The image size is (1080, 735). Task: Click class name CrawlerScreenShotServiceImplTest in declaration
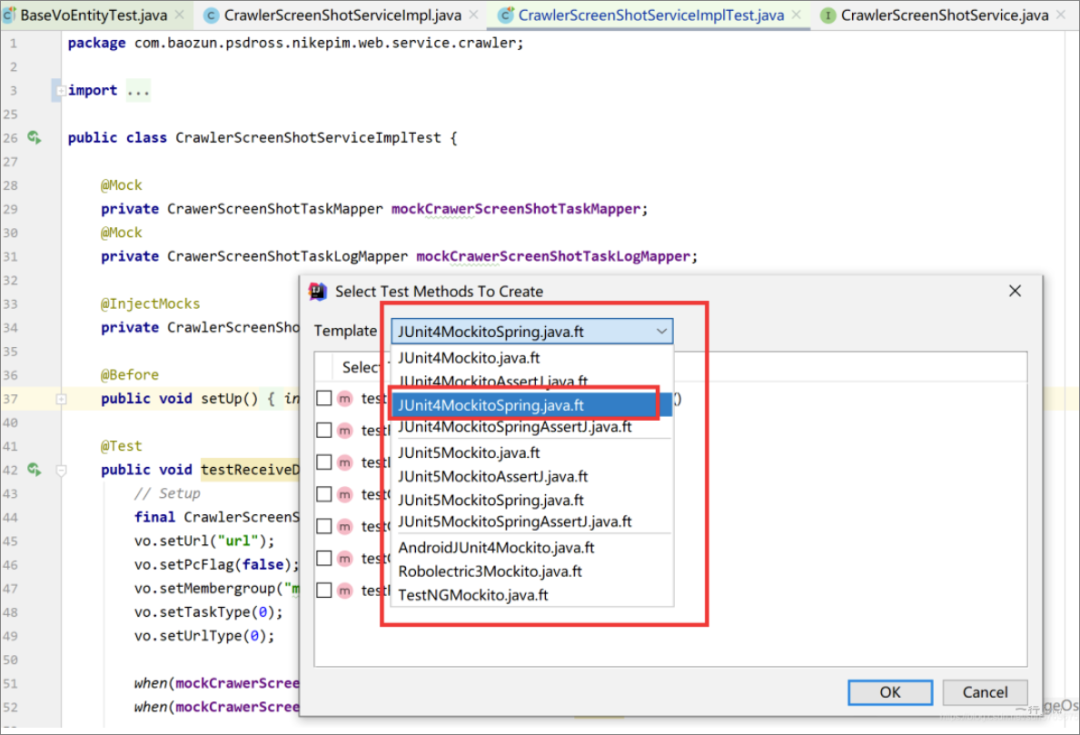click(308, 137)
